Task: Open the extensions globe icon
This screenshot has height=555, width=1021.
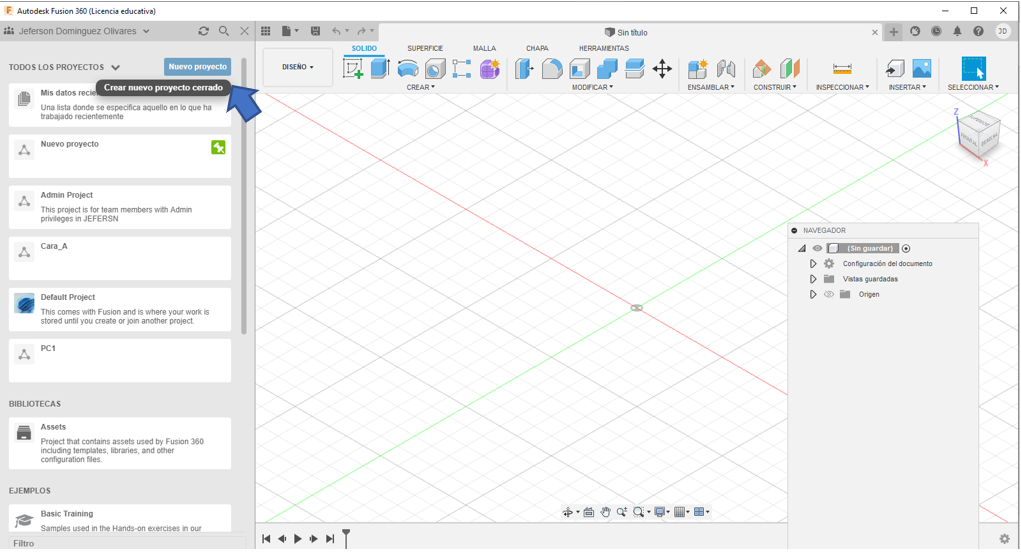Action: [915, 31]
